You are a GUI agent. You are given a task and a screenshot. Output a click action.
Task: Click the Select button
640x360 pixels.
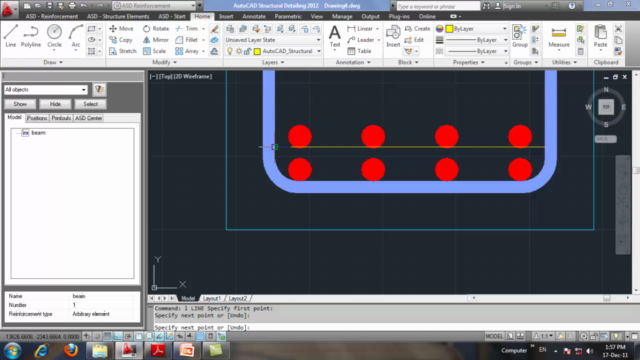tap(90, 104)
